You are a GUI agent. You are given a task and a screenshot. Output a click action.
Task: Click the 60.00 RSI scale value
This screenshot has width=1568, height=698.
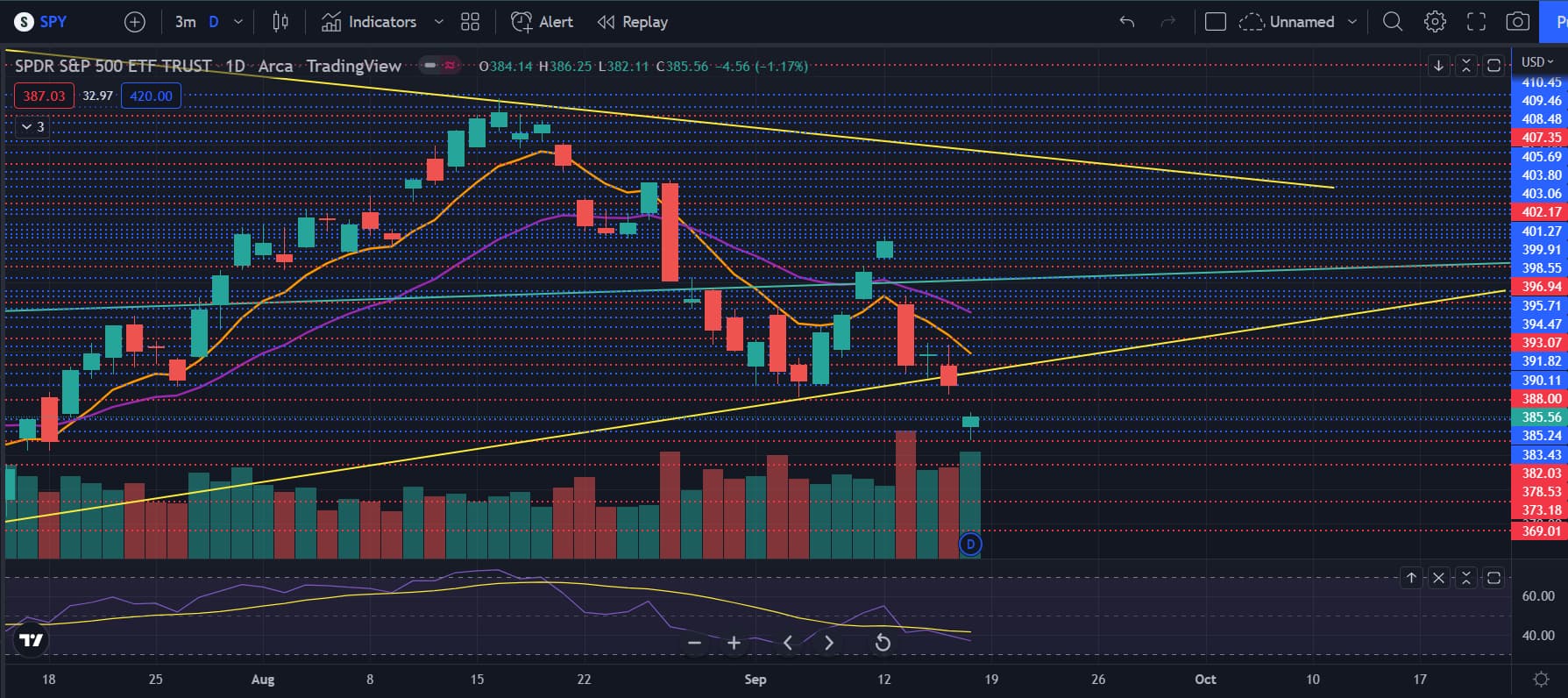point(1538,596)
